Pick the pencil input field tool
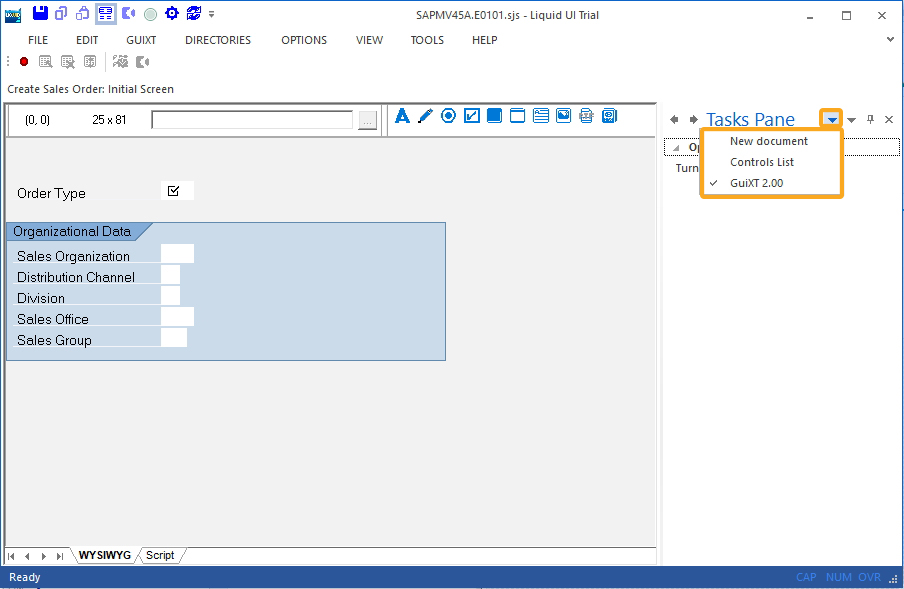The width and height of the screenshot is (904, 589). tap(425, 116)
